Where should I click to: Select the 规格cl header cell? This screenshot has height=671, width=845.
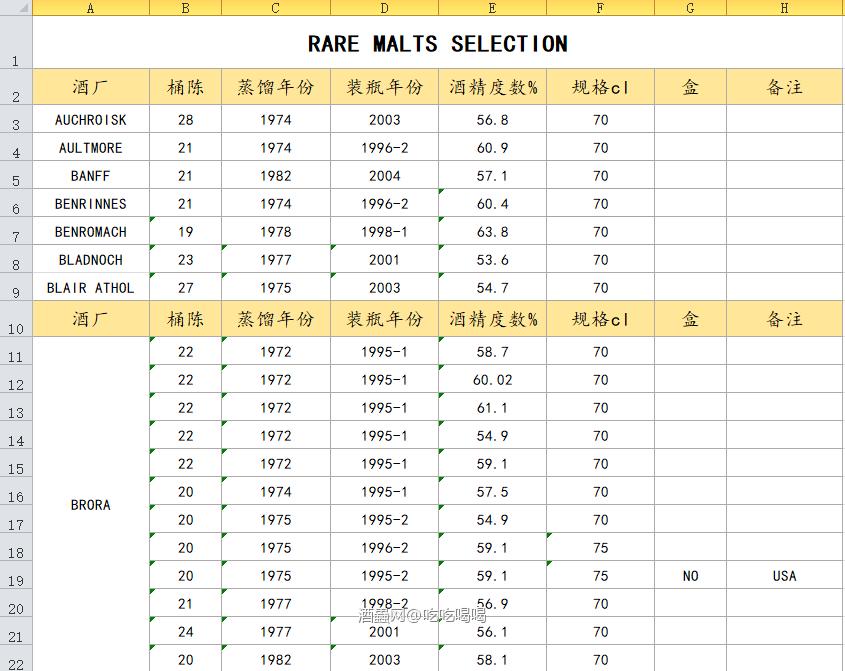(x=599, y=87)
